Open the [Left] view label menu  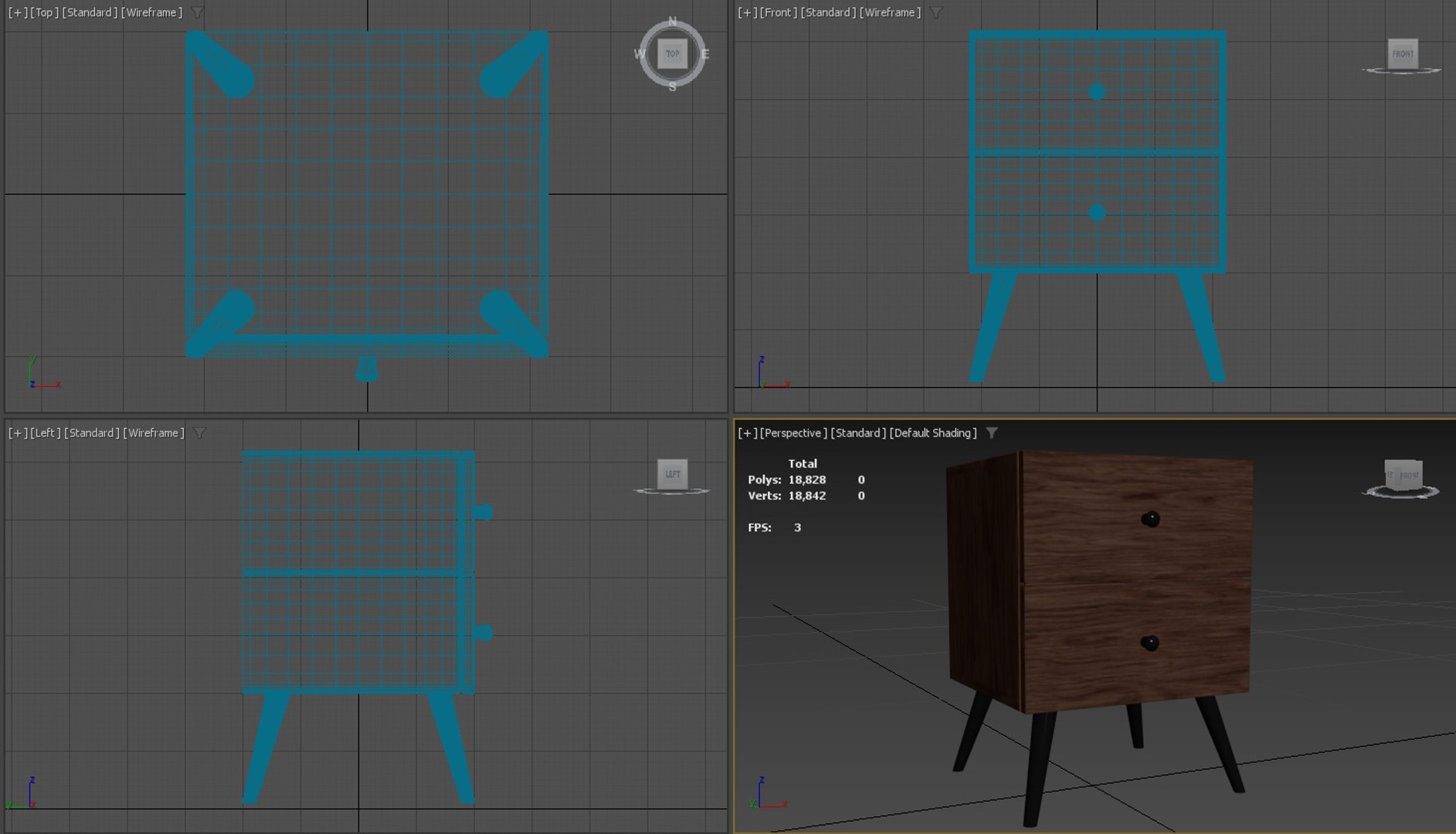click(x=46, y=433)
